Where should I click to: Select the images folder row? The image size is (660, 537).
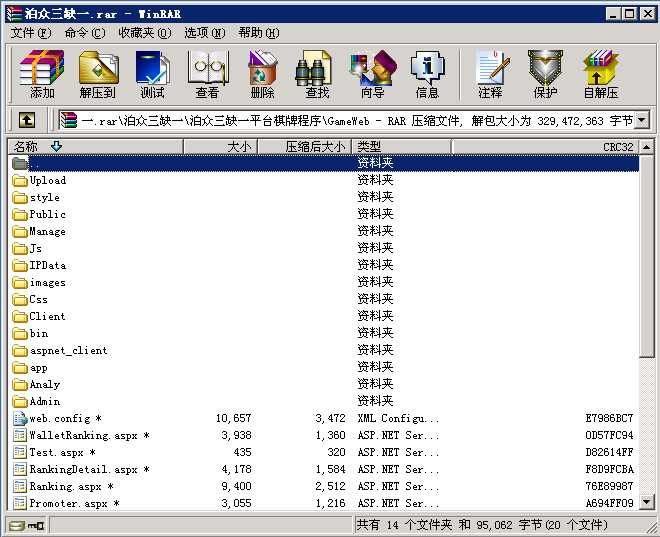pyautogui.click(x=323, y=282)
